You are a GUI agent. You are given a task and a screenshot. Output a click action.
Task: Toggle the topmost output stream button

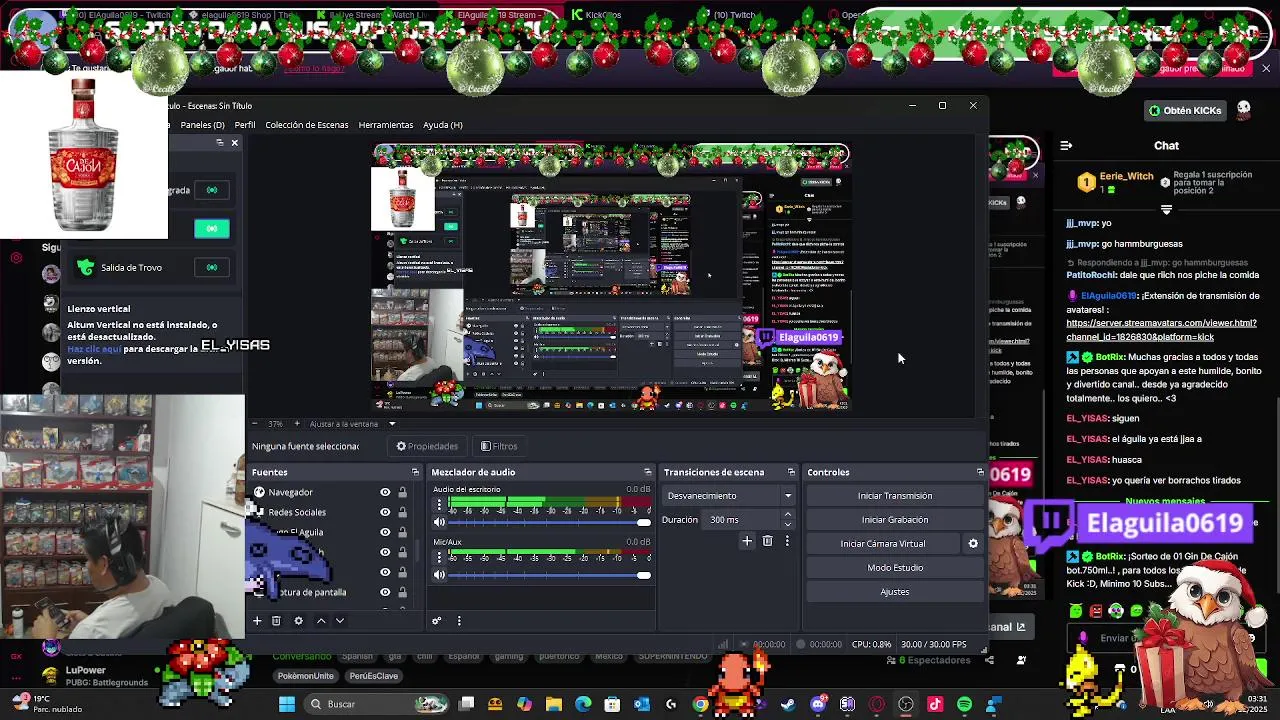(x=212, y=190)
